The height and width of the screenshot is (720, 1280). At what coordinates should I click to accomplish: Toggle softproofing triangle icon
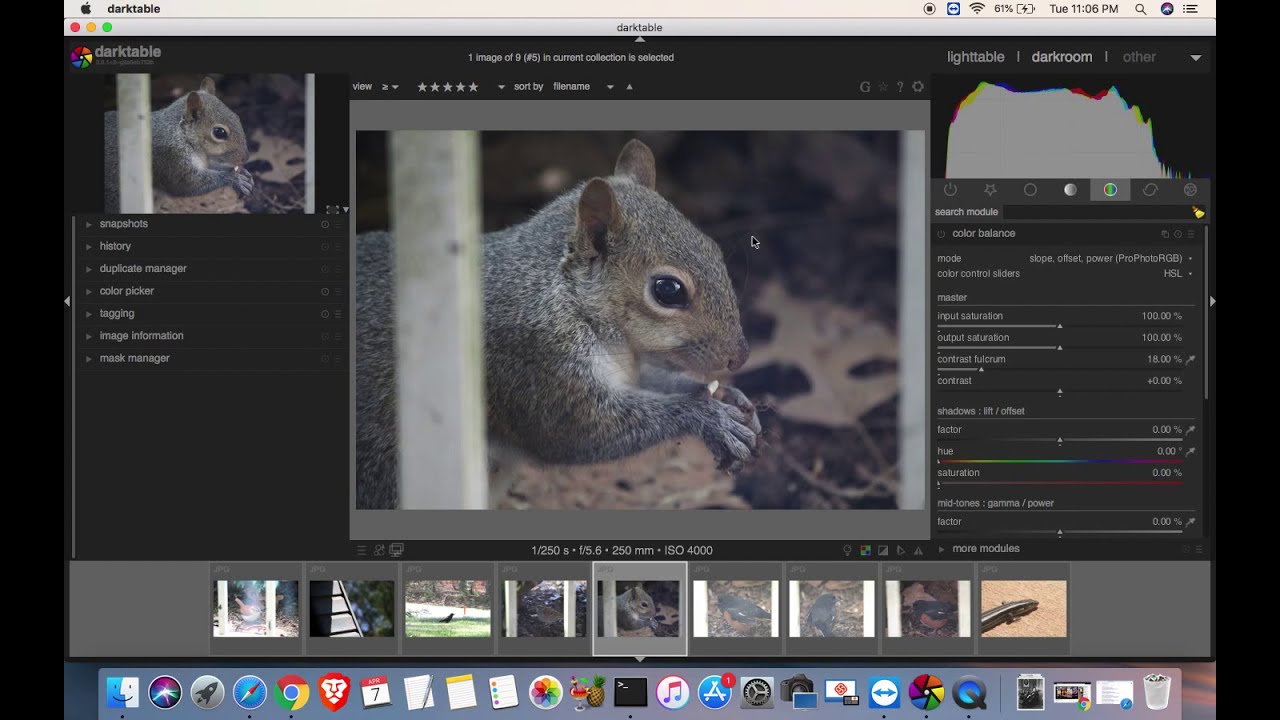[900, 550]
